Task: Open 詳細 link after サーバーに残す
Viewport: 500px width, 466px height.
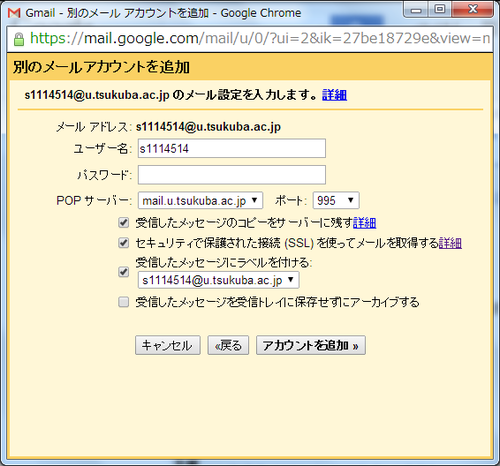Action: 364,223
